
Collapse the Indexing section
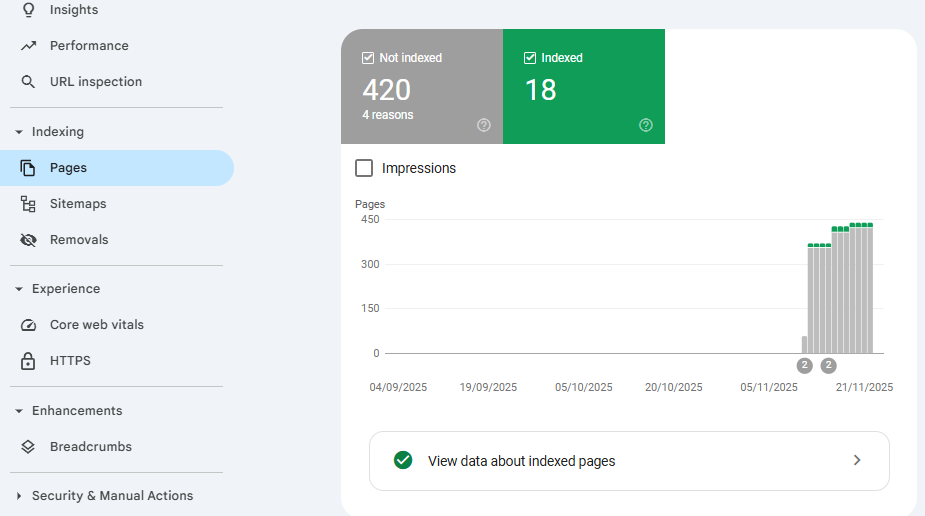(x=18, y=132)
